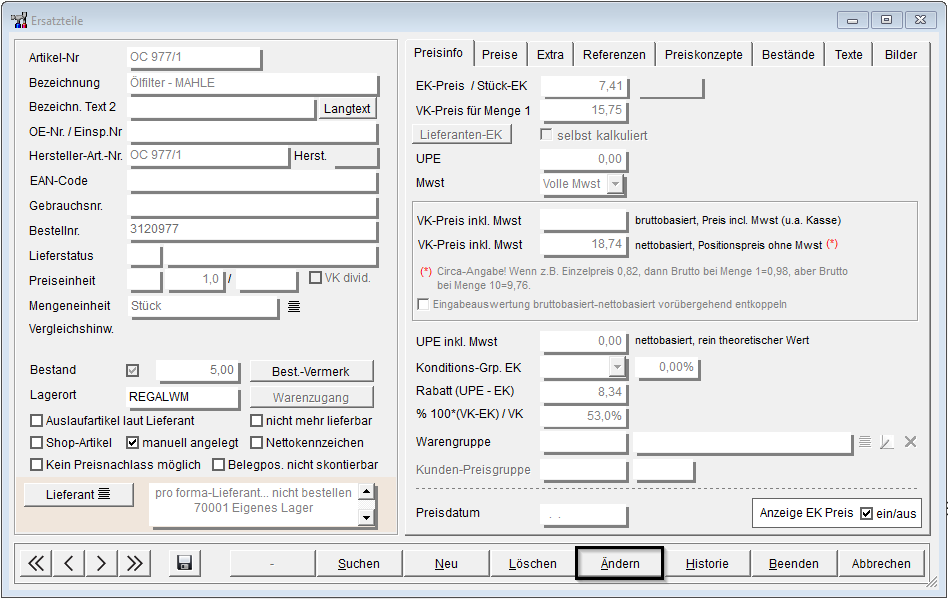The width and height of the screenshot is (948, 599).
Task: Uncheck manuell angelegt
Action: click(x=132, y=442)
